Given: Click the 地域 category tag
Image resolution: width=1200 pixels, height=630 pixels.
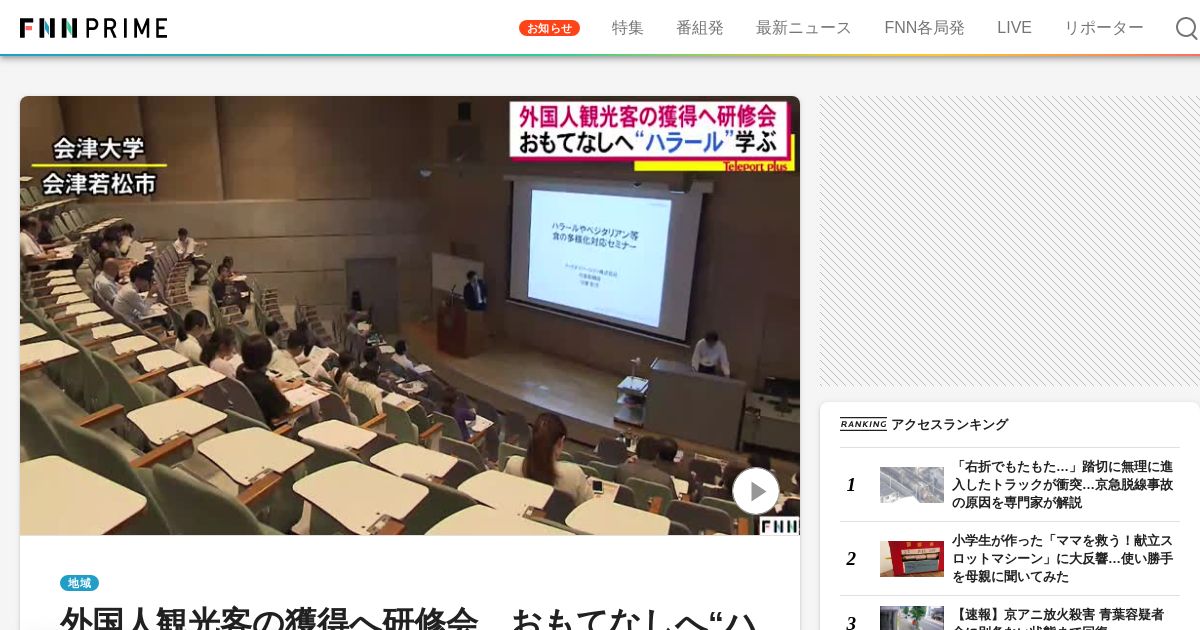Looking at the screenshot, I should (79, 583).
